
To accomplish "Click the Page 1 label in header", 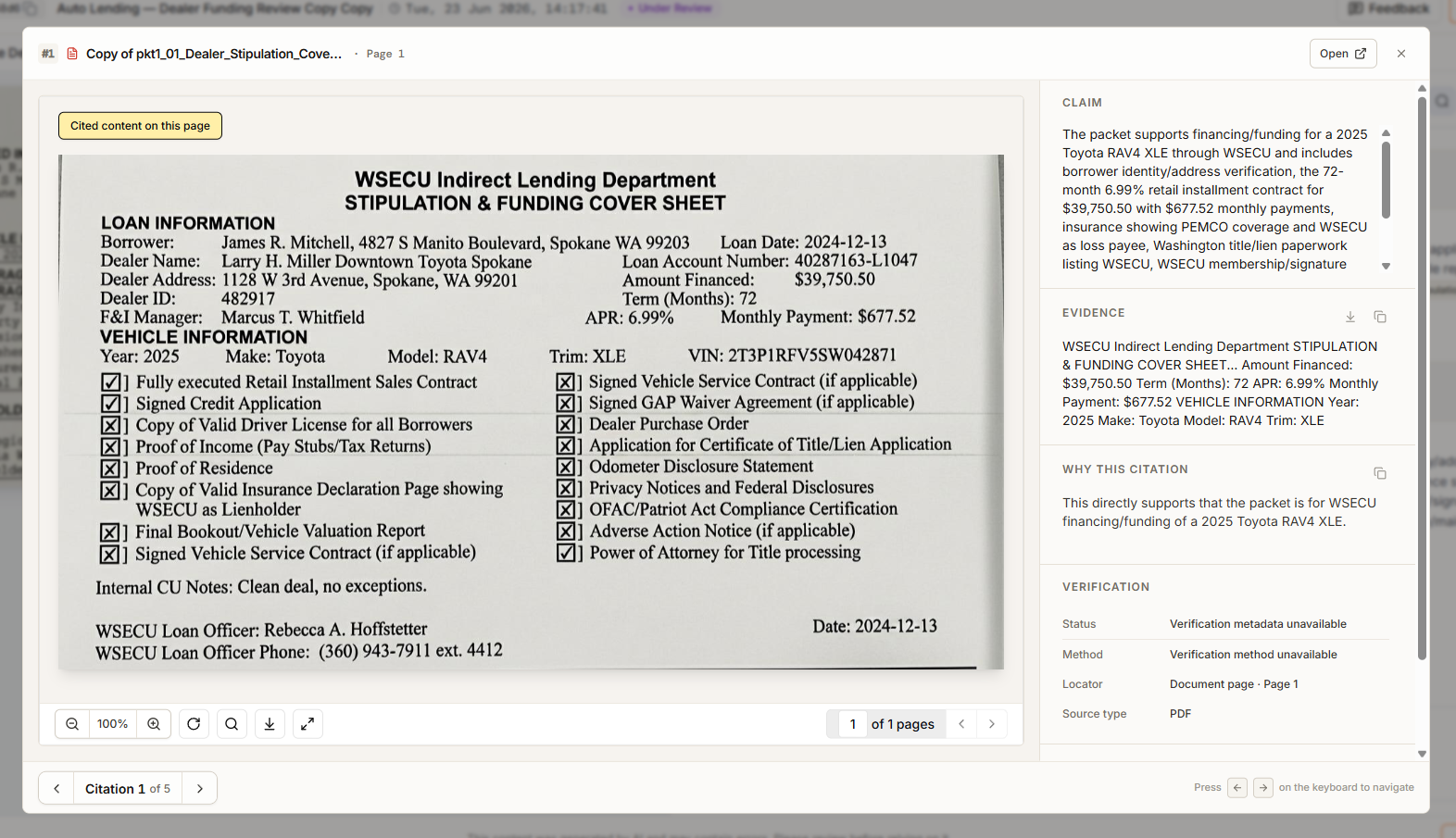I will pos(385,54).
